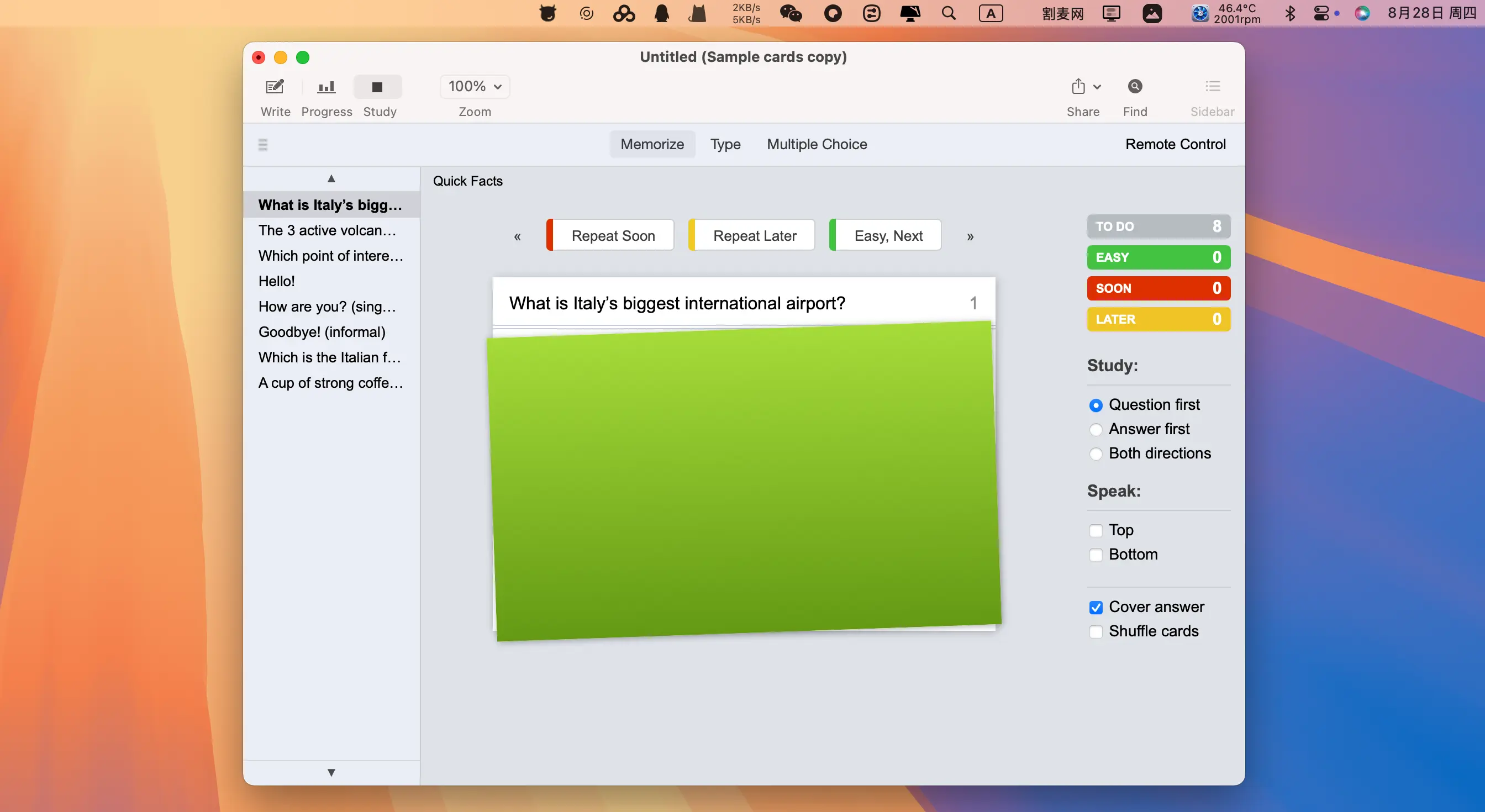The height and width of the screenshot is (812, 1485).
Task: Click the up triangle above card list
Action: click(331, 178)
